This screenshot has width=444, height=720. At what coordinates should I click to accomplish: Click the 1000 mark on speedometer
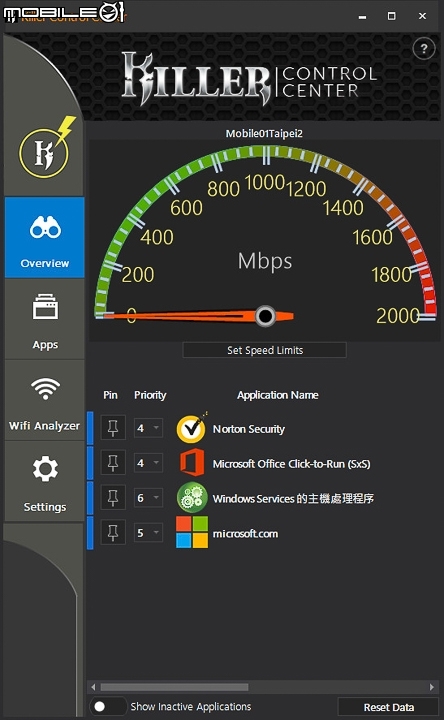click(x=265, y=182)
